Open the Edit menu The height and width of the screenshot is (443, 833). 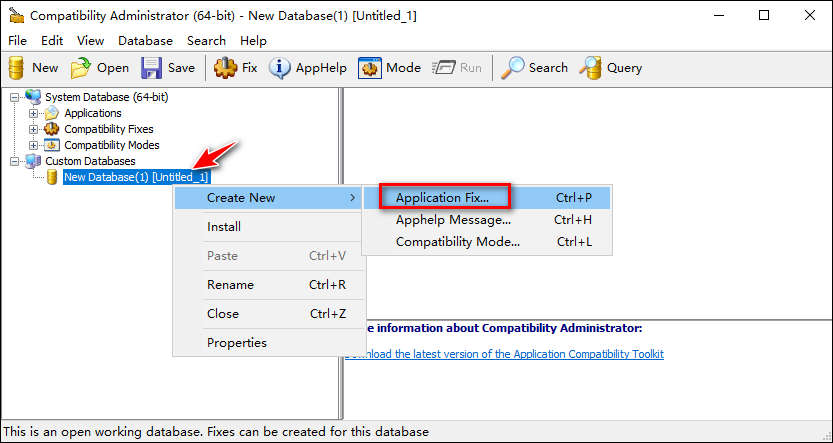(52, 41)
